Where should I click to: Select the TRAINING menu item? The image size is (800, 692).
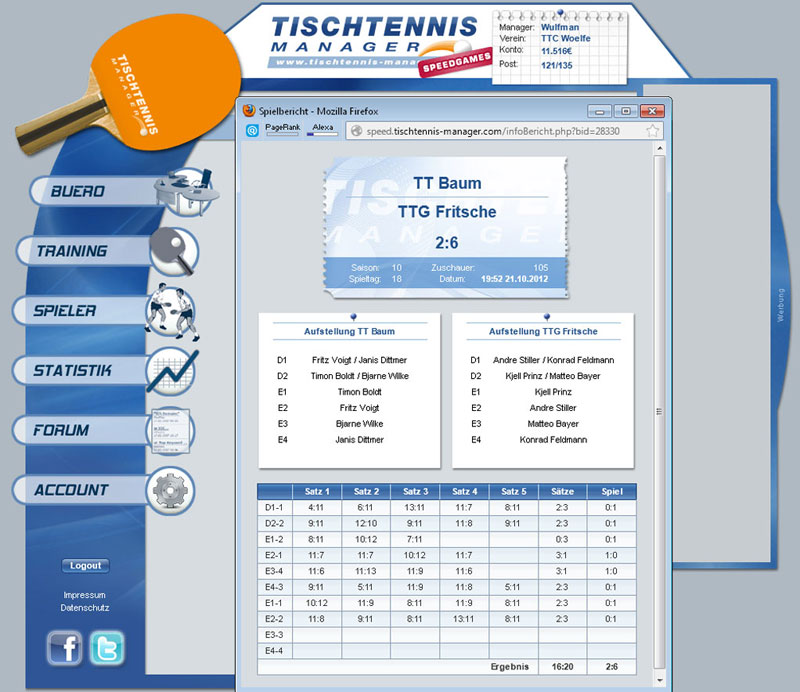pos(72,251)
